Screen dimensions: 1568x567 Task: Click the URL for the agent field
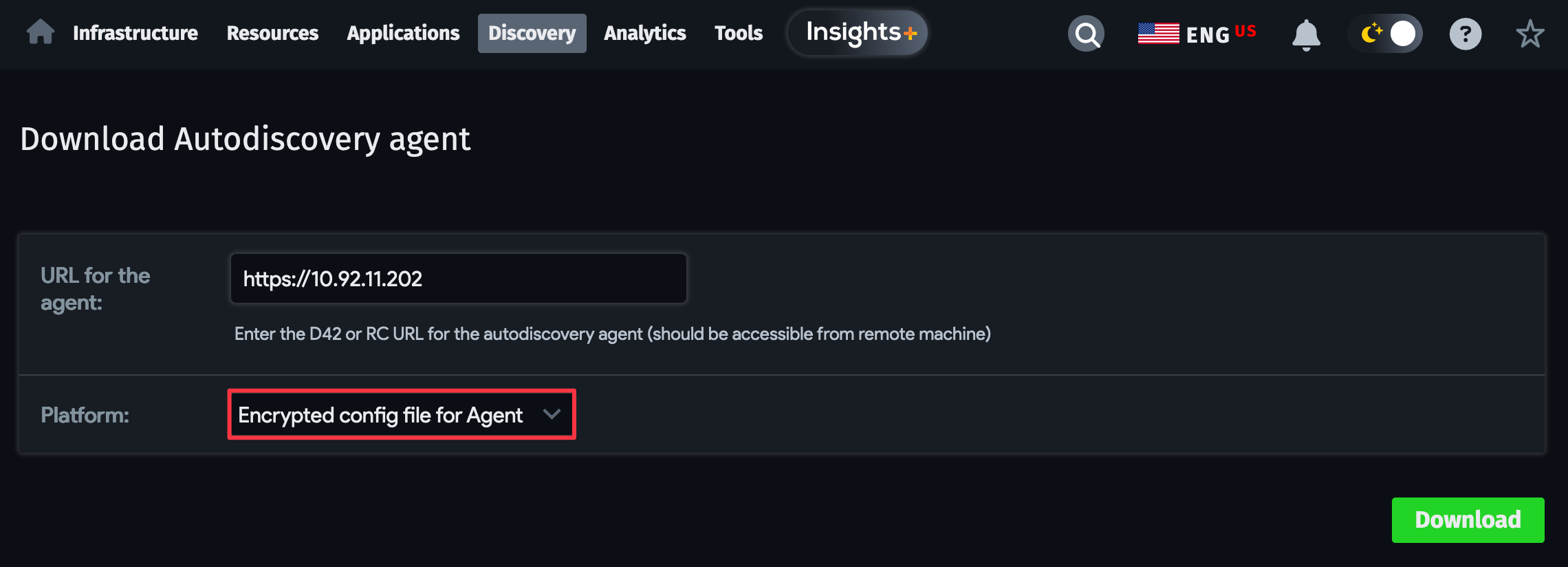click(457, 278)
